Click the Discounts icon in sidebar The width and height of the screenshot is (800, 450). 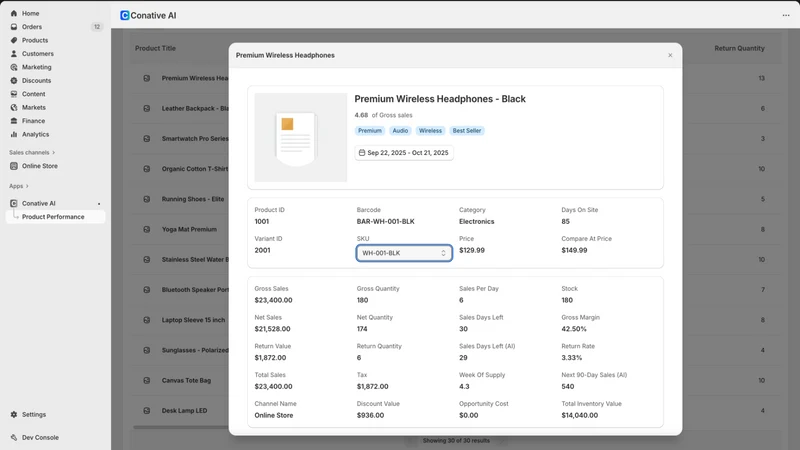click(x=14, y=81)
